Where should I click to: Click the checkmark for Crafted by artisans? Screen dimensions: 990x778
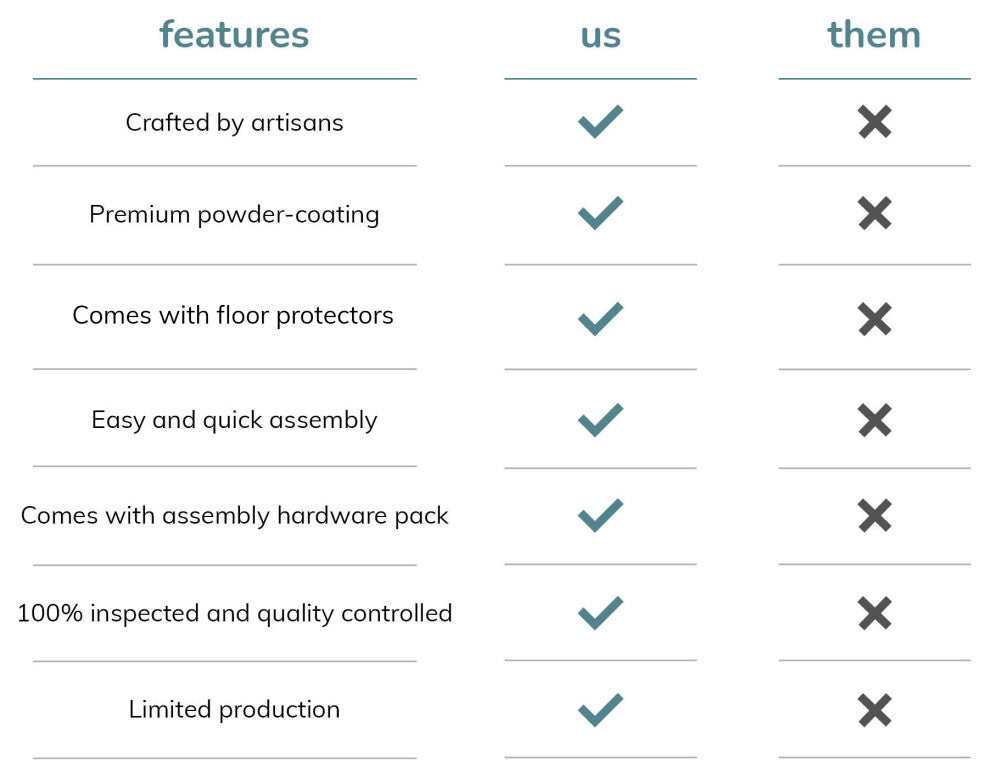point(600,122)
